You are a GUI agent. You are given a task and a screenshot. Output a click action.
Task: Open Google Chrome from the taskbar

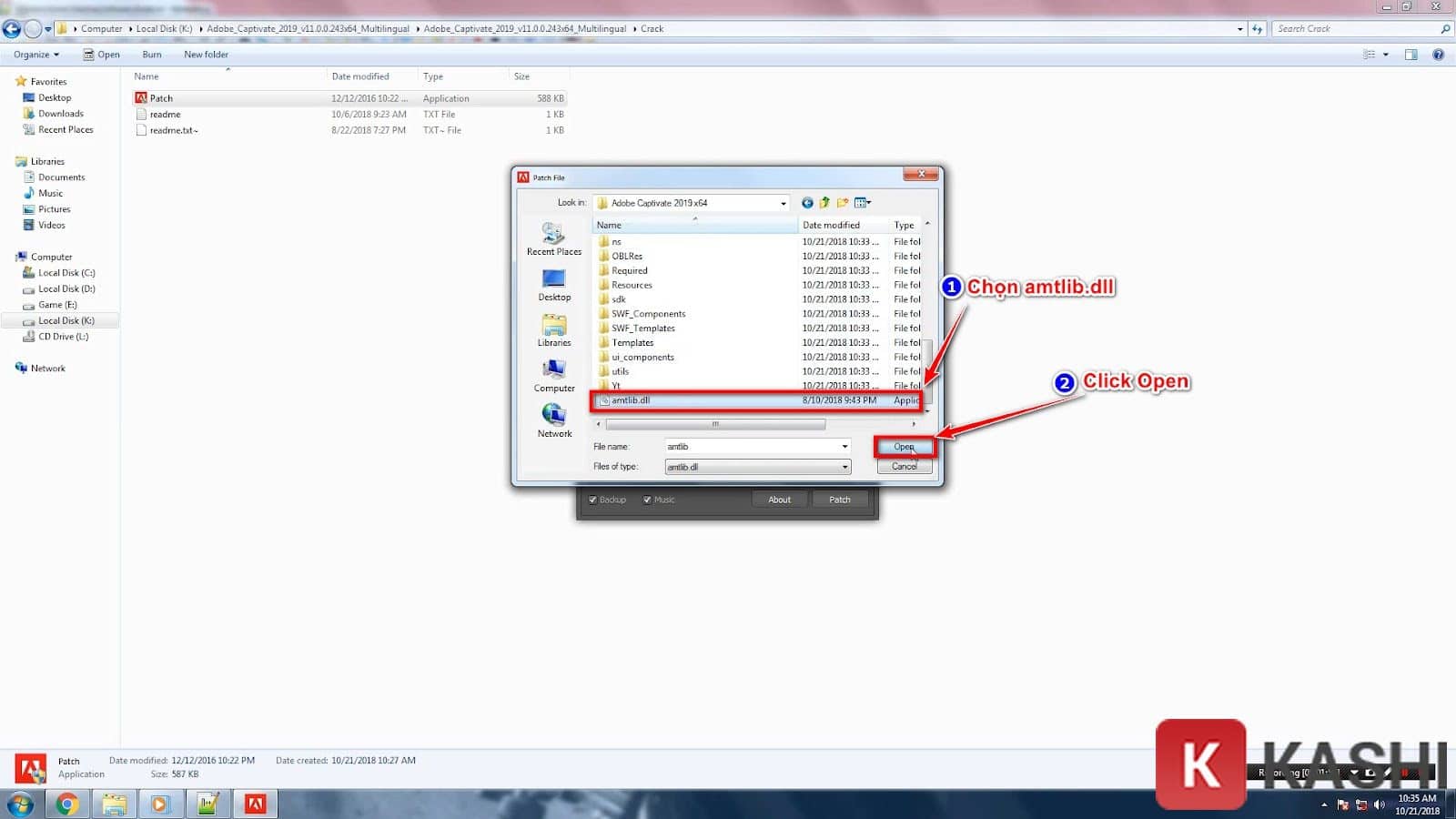(66, 804)
